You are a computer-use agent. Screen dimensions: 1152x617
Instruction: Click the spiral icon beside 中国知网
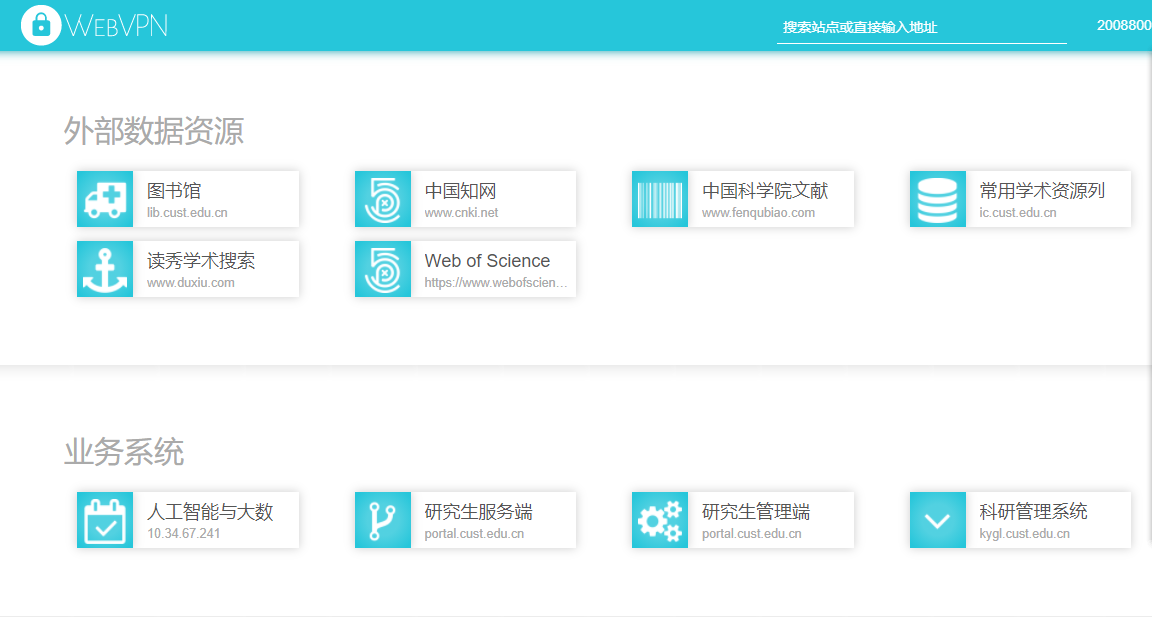click(383, 199)
